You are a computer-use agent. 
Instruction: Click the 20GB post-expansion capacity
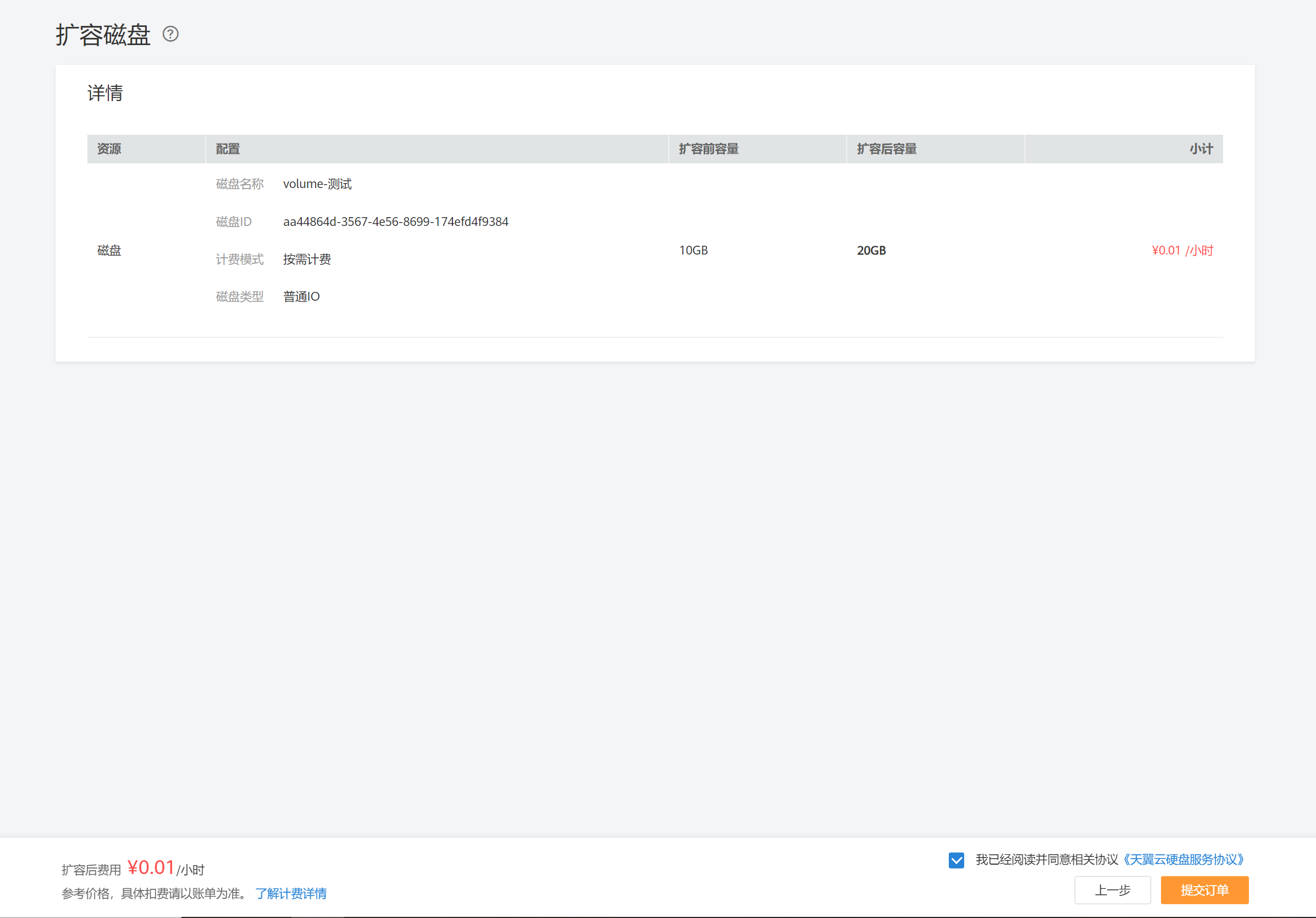tap(871, 251)
